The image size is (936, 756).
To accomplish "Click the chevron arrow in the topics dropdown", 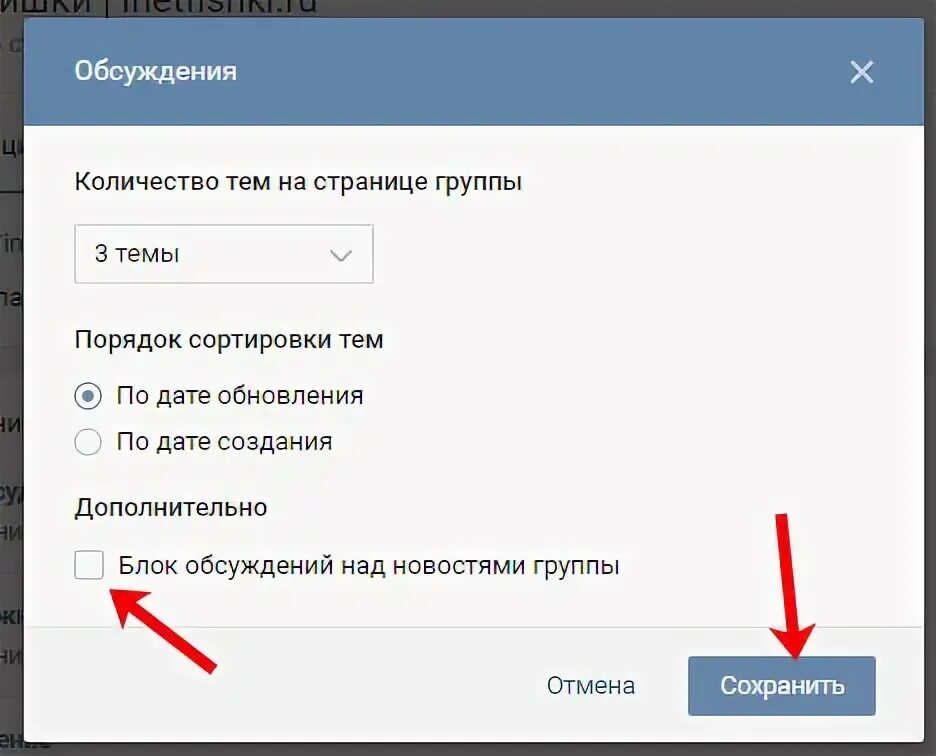I will pyautogui.click(x=340, y=256).
